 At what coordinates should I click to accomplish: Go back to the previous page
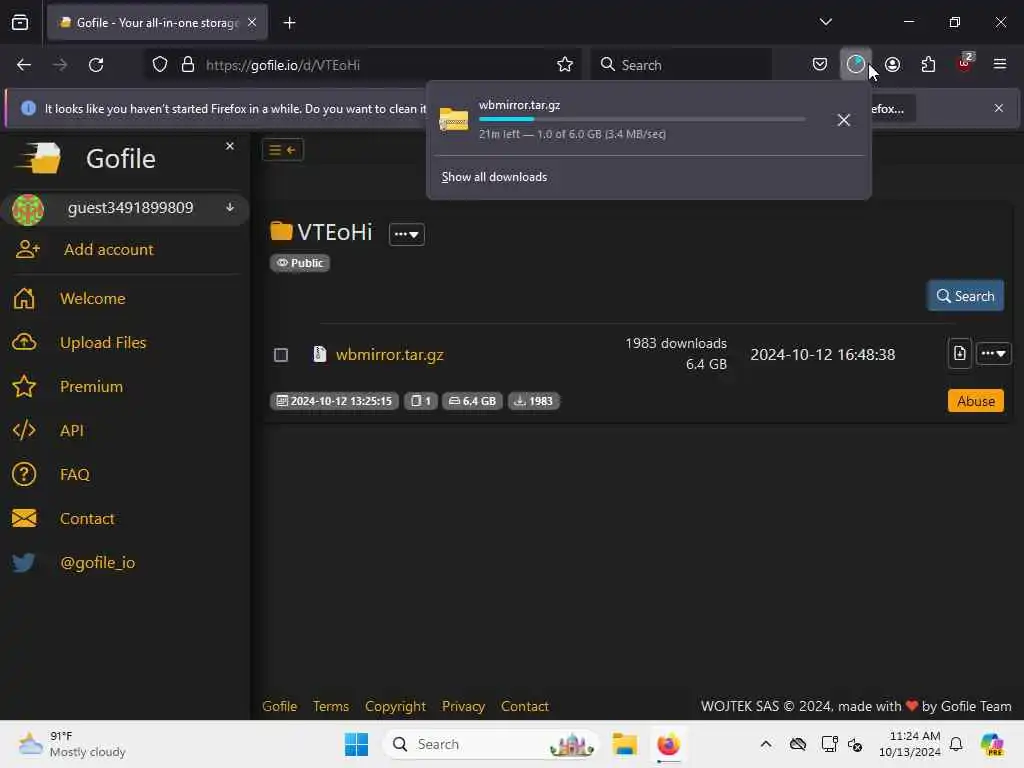coord(24,65)
